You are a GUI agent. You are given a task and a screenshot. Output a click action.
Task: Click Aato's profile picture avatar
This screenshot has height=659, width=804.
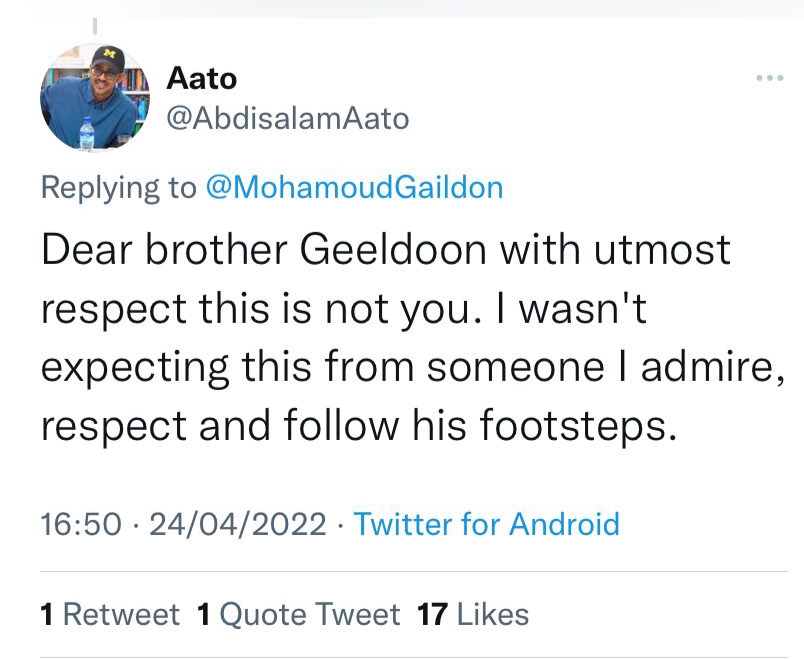coord(94,98)
